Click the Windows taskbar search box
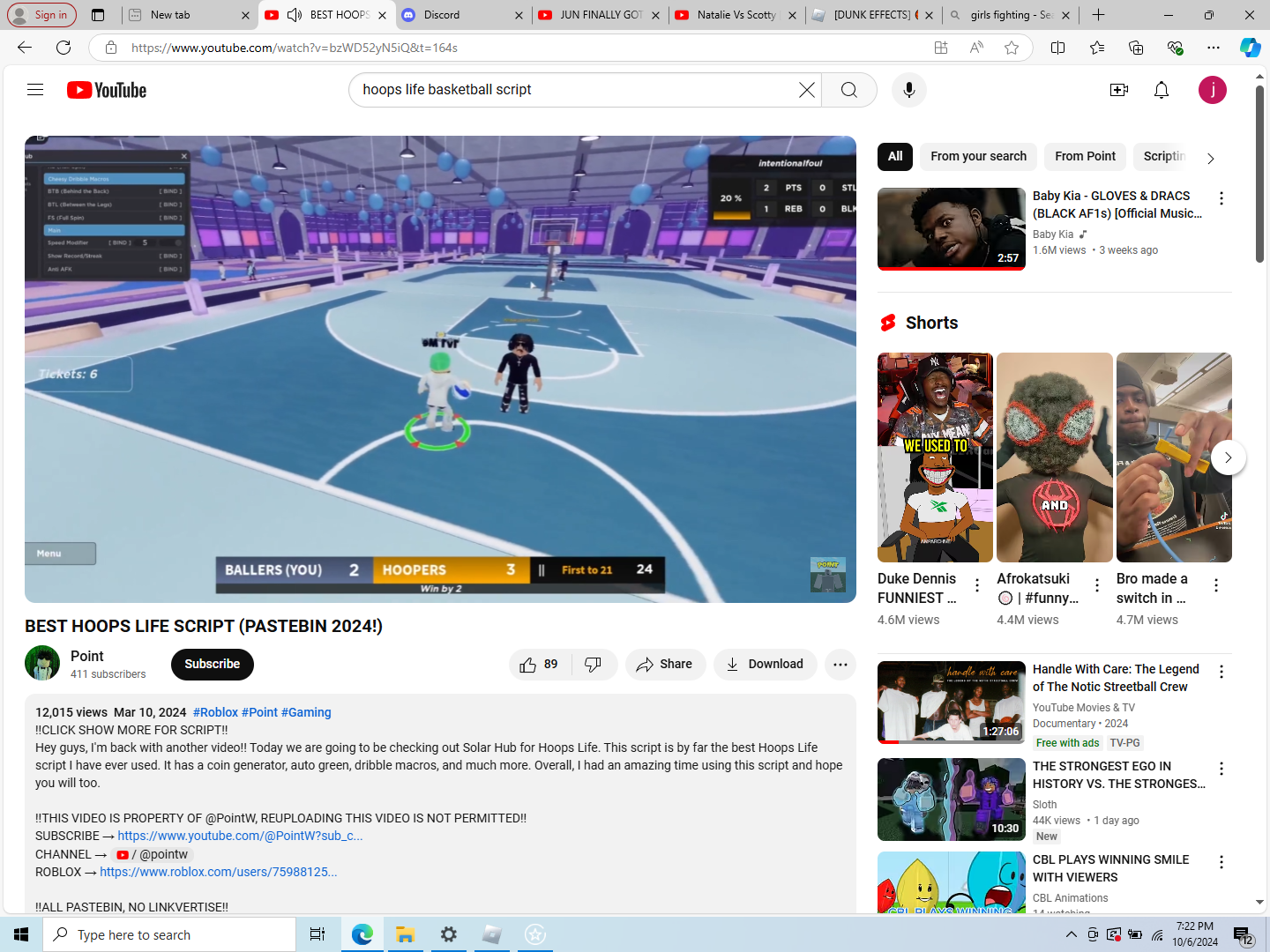1270x952 pixels. 169,934
